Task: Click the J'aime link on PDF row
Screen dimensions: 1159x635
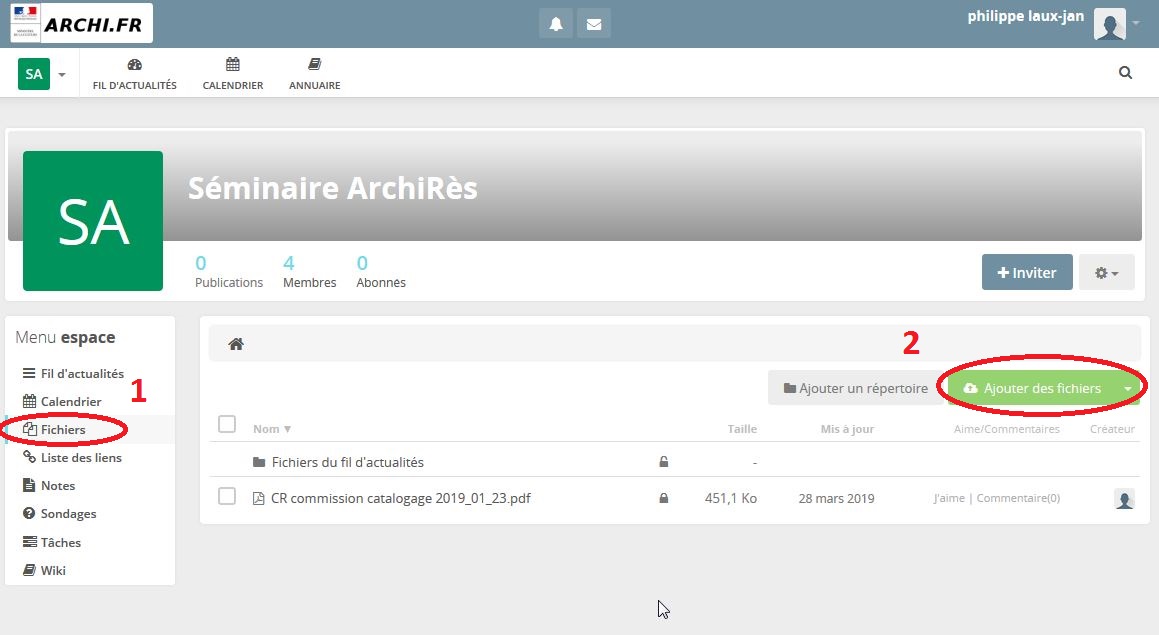Action: [949, 498]
